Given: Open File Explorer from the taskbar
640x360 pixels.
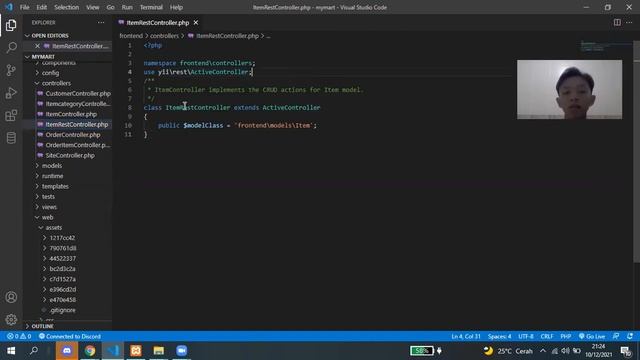Looking at the screenshot, I should (x=159, y=351).
